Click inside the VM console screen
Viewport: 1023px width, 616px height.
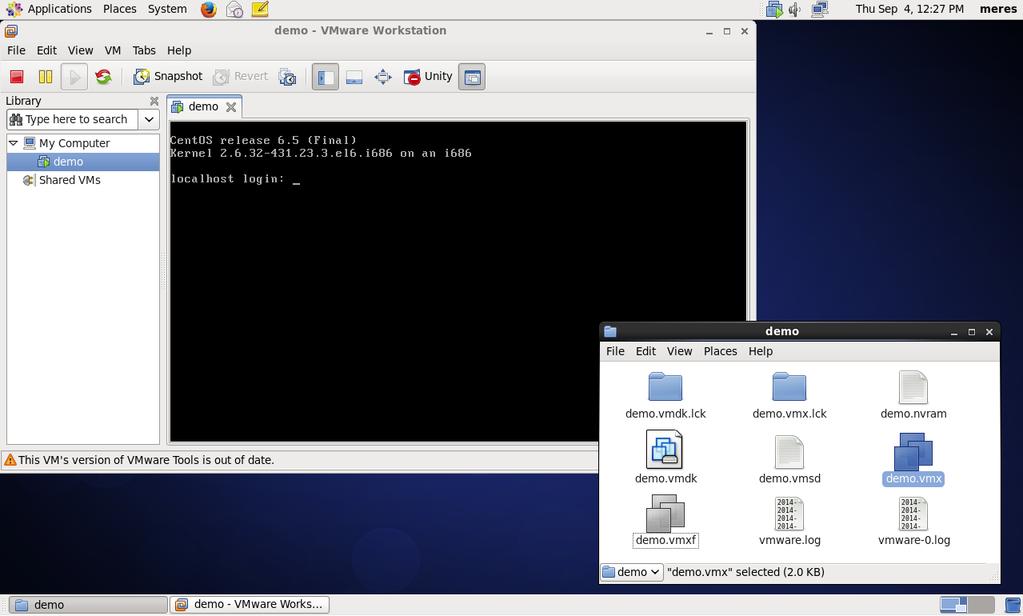[x=458, y=281]
